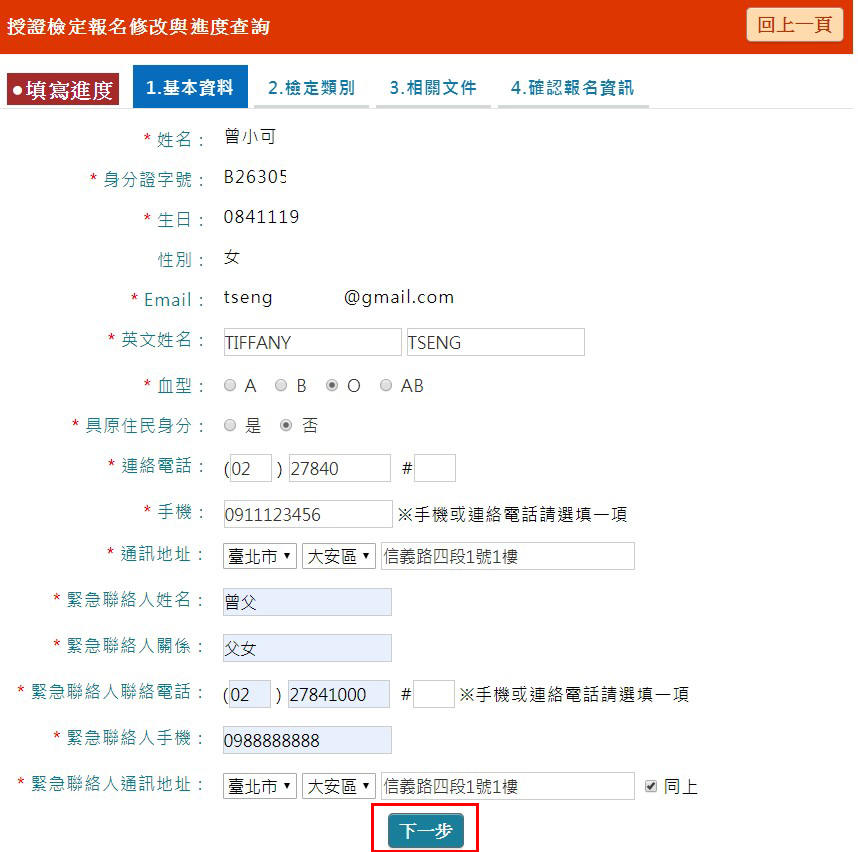Choose blood type O radio button

coord(332,385)
